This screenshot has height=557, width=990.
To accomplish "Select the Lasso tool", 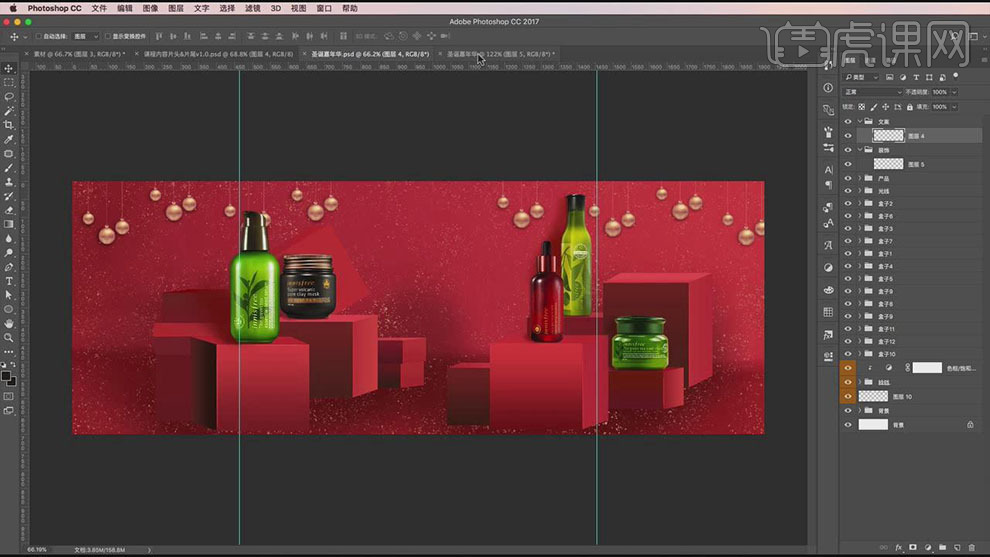I will pyautogui.click(x=9, y=97).
